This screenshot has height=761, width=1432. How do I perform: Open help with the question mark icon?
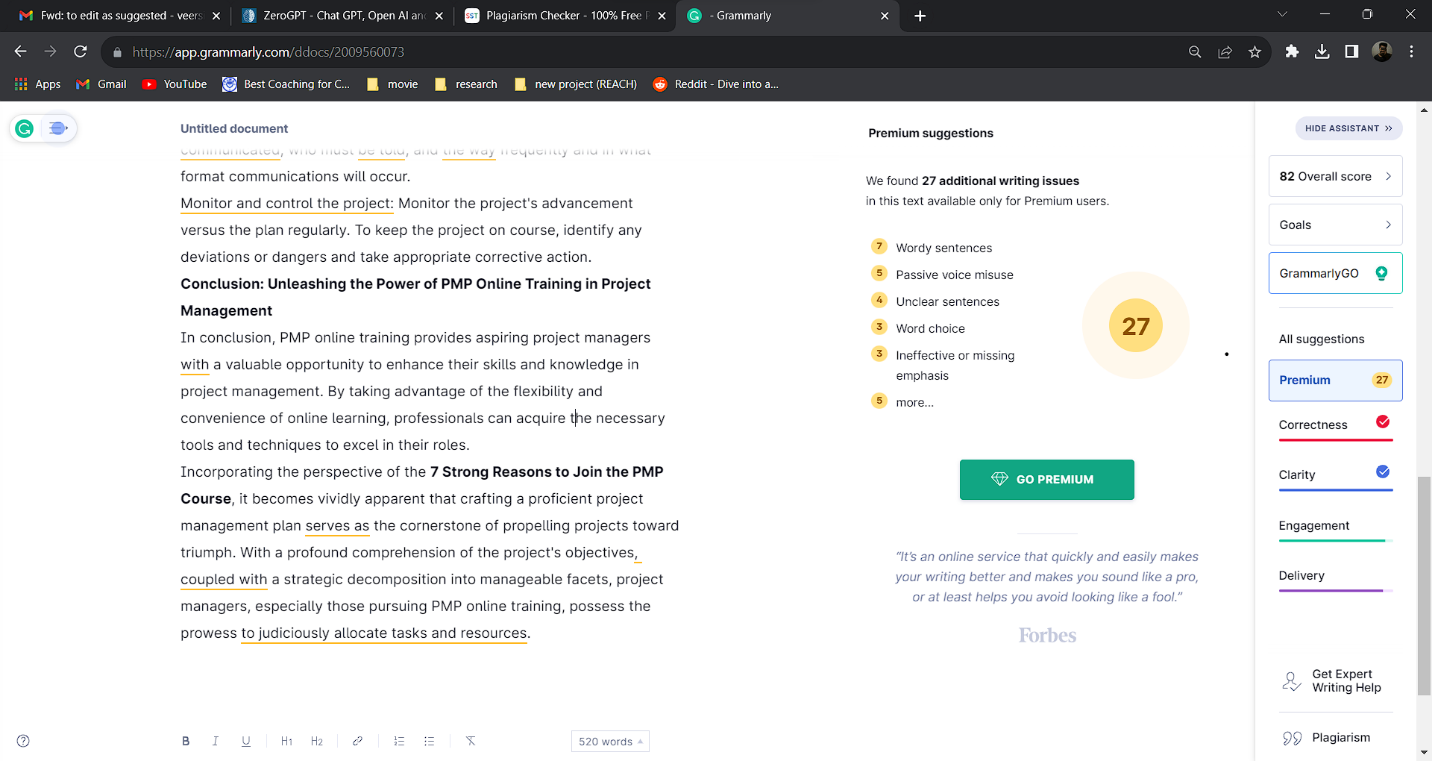(x=23, y=741)
